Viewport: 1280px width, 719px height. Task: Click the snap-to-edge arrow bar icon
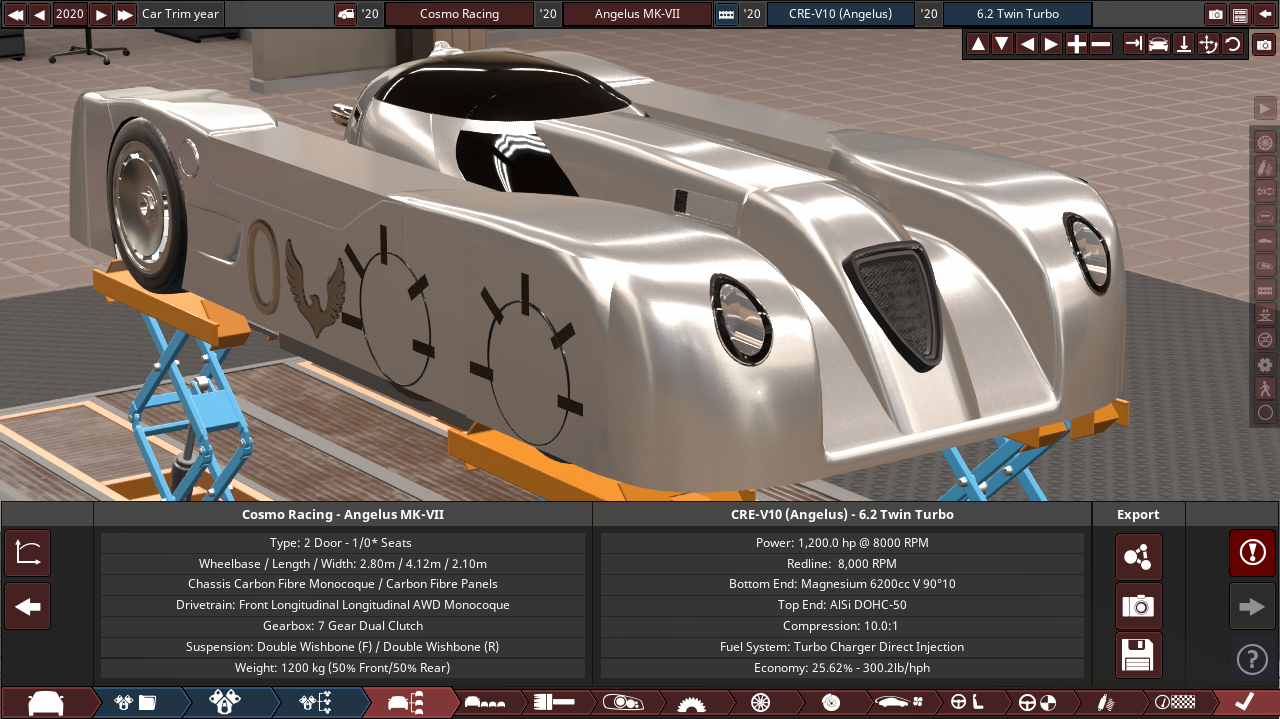click(x=1134, y=44)
